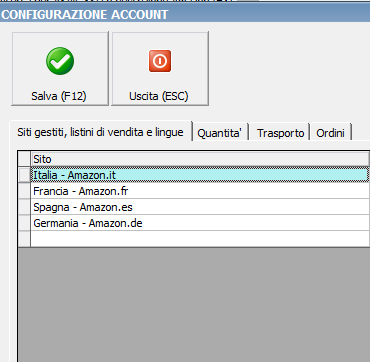370x362 pixels.
Task: Click the Sito column header
Action: 200,159
